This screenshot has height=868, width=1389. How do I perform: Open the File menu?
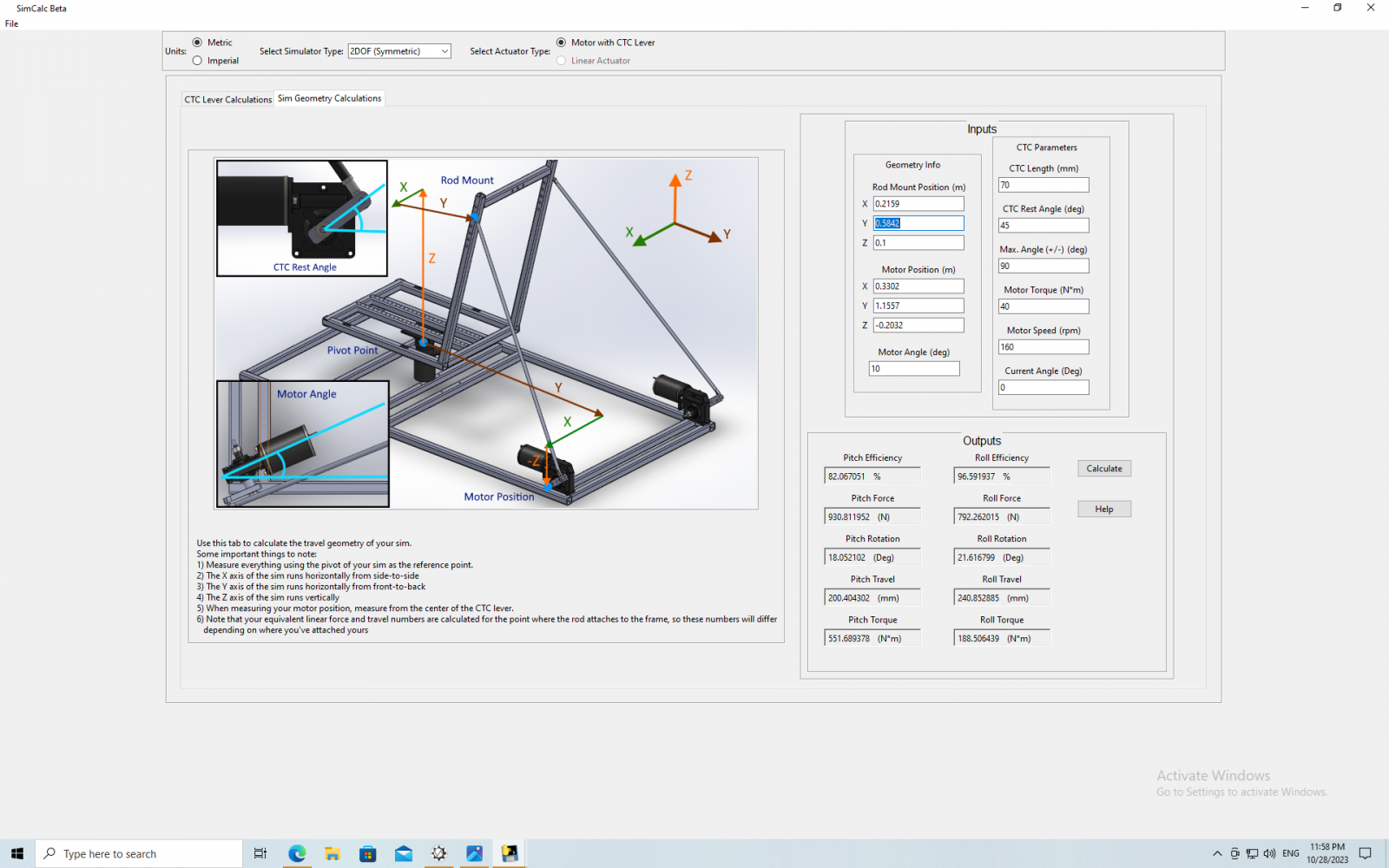[12, 23]
